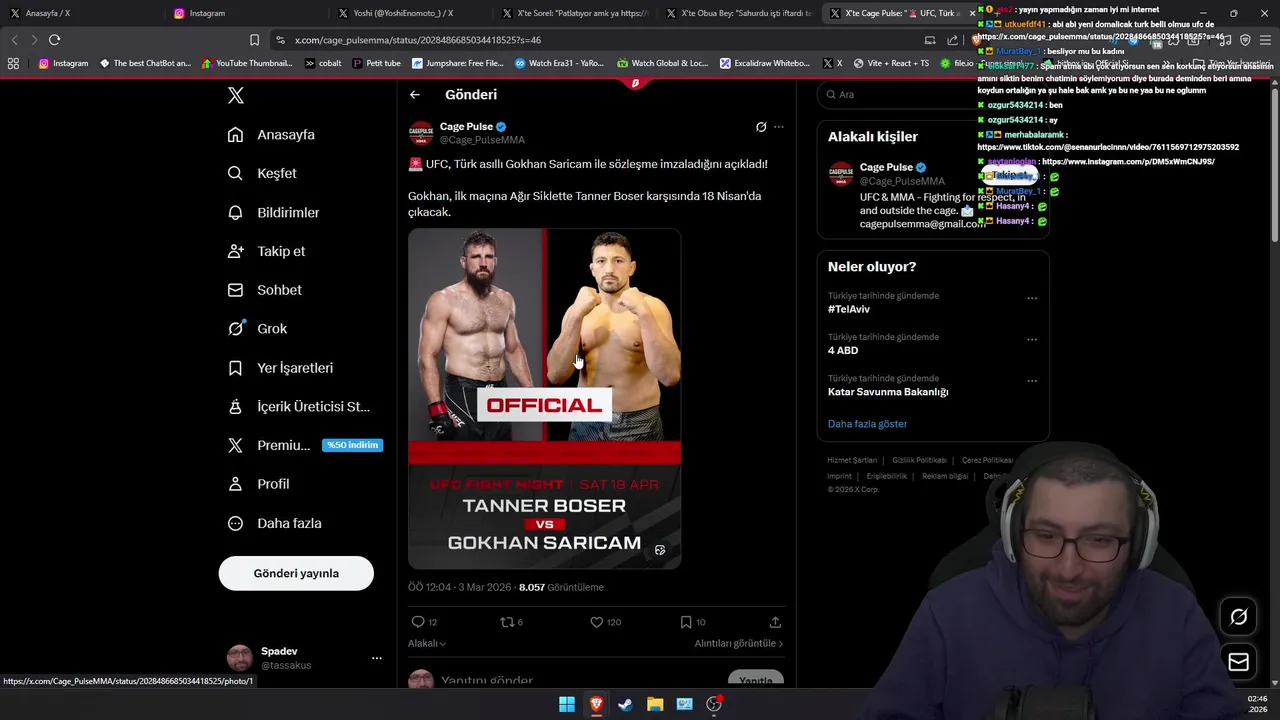Image resolution: width=1280 pixels, height=720 pixels.
Task: Open post options three-dot menu
Action: point(779,127)
